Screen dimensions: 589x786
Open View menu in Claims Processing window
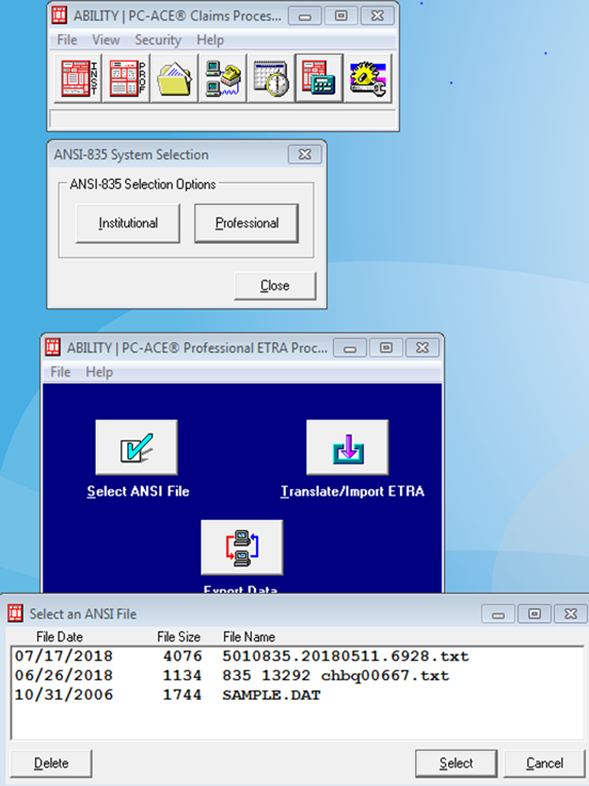click(106, 40)
